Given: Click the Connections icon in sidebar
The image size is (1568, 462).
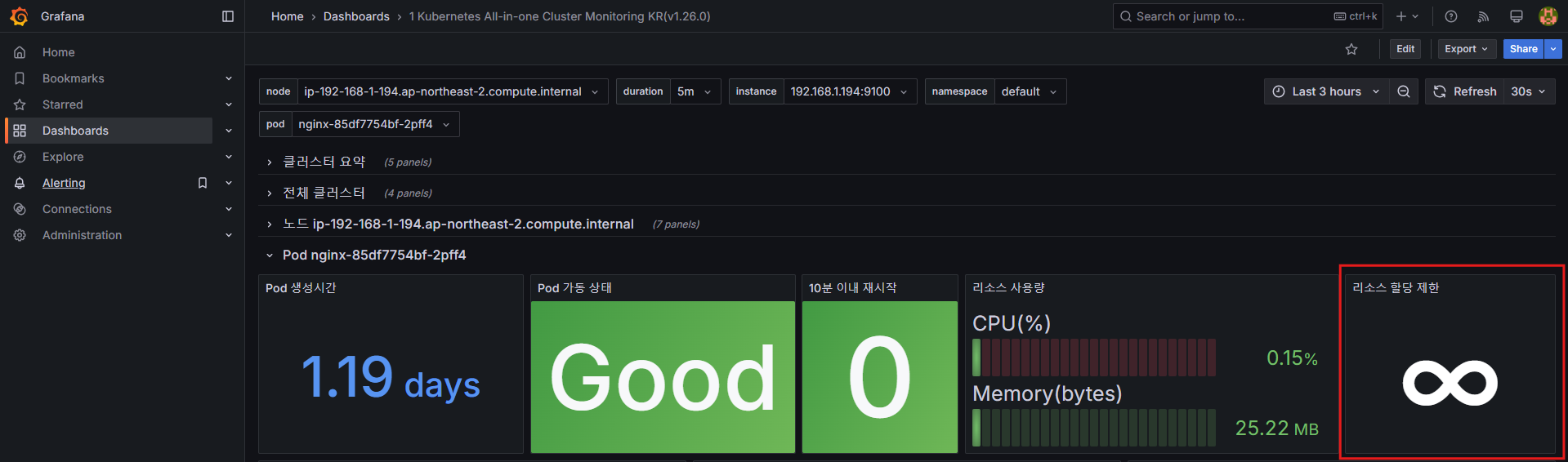Looking at the screenshot, I should (x=20, y=209).
